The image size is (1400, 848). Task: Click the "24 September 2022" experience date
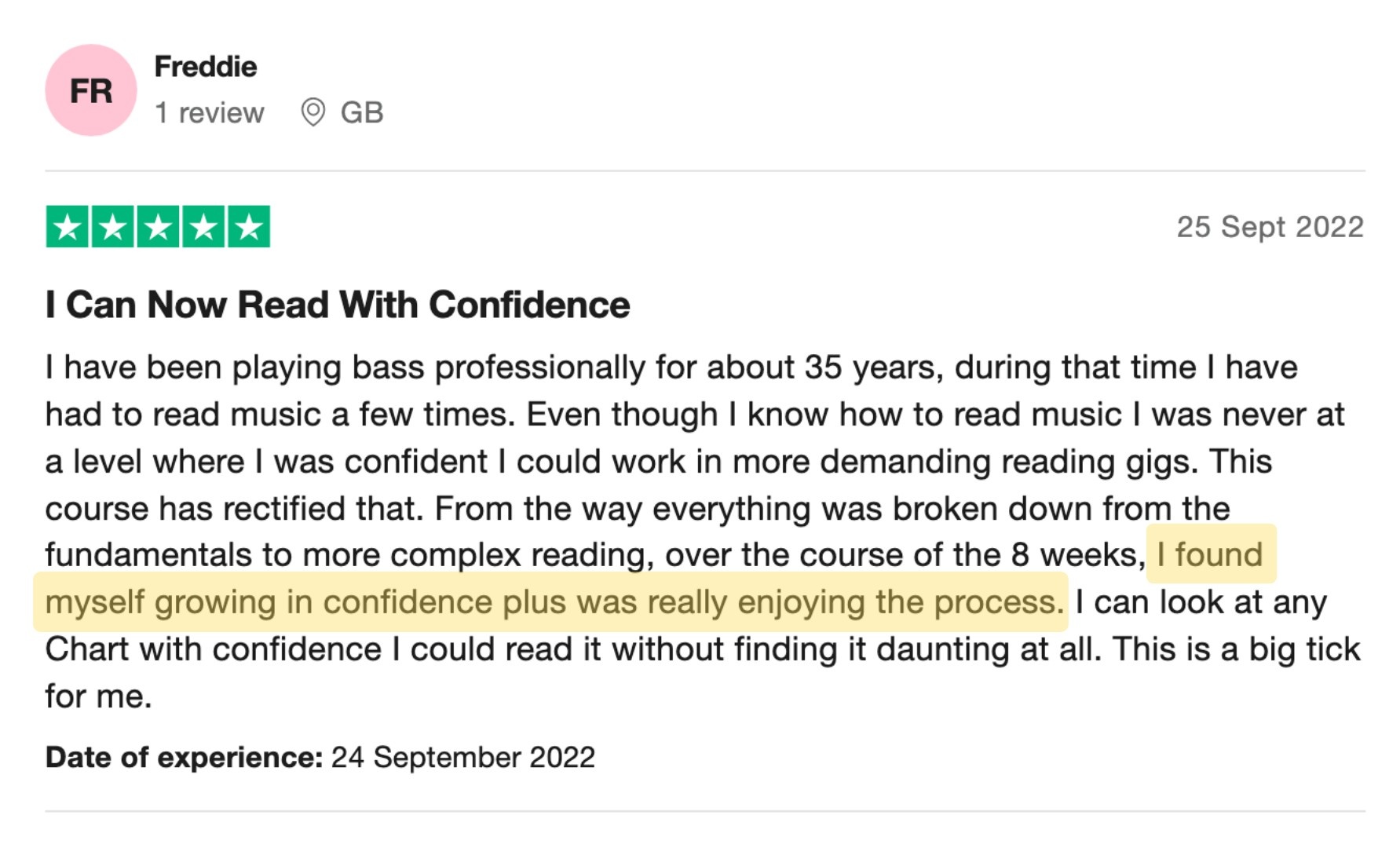463,758
